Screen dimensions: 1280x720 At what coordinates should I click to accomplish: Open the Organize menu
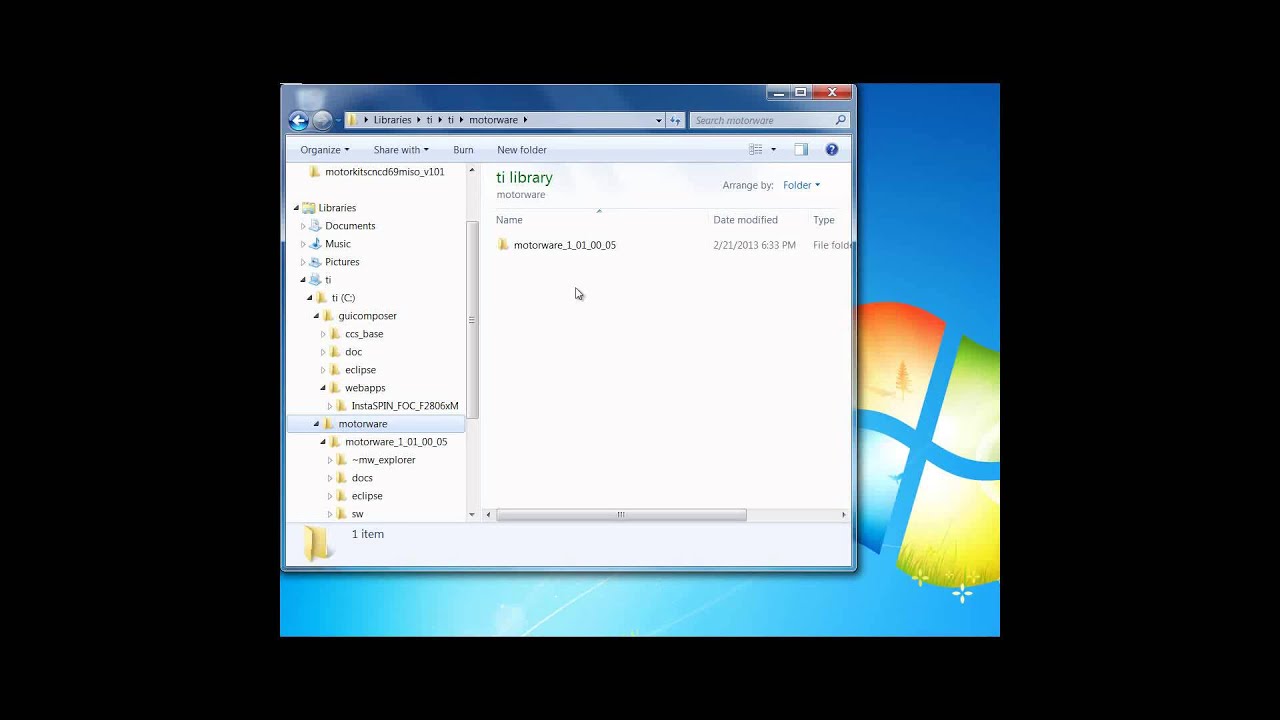[x=325, y=150]
